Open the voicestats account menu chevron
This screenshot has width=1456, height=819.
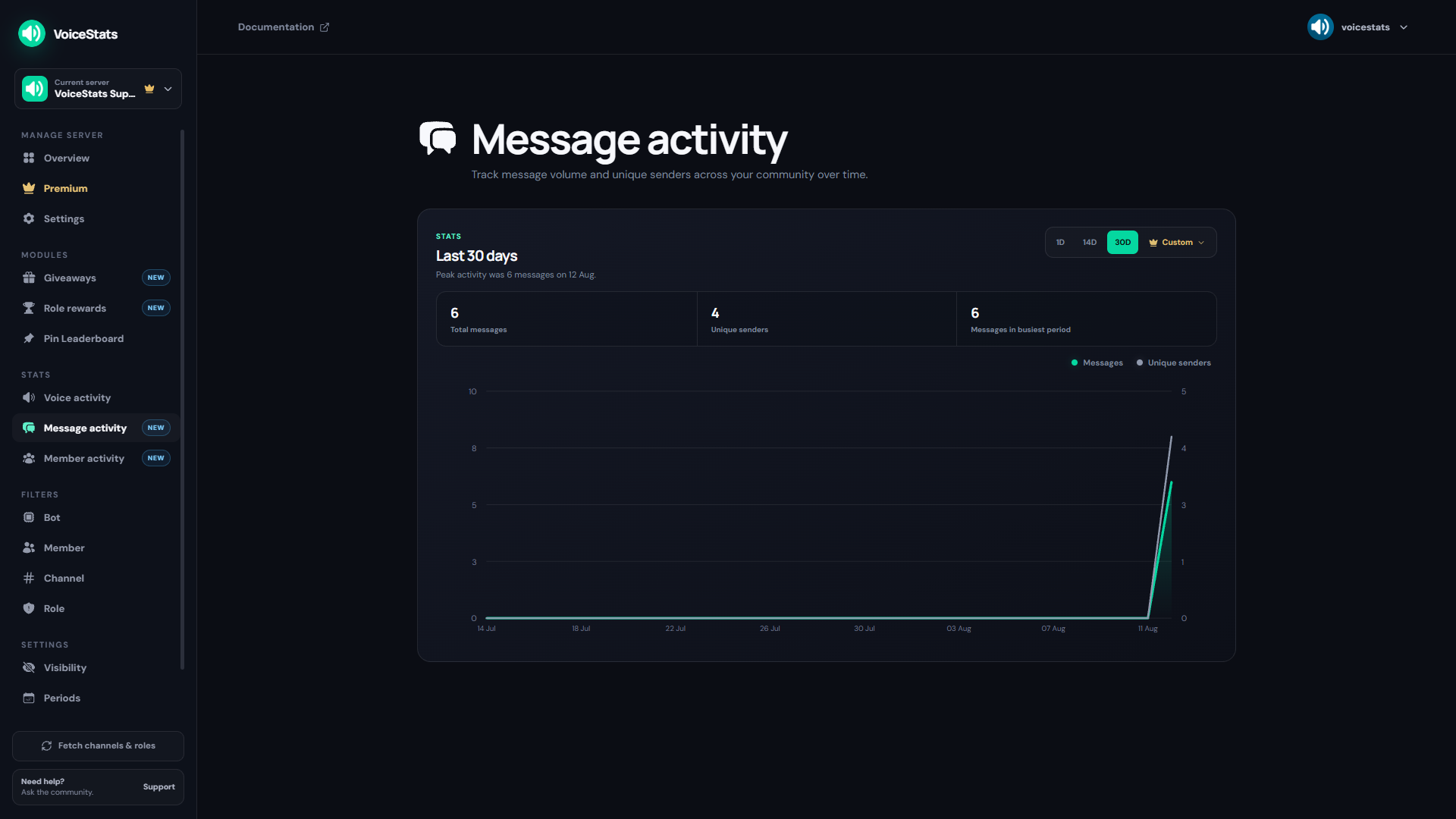1404,27
